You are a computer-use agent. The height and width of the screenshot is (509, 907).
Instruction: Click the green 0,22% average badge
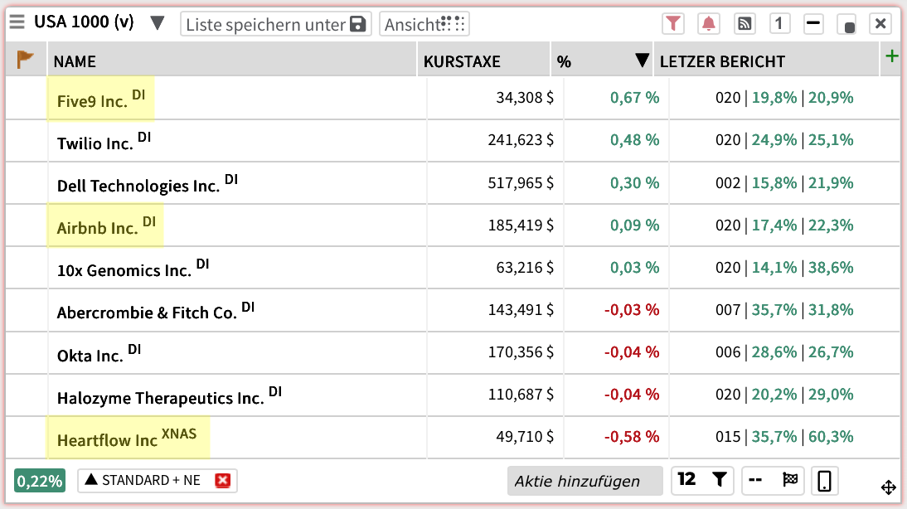click(x=39, y=481)
